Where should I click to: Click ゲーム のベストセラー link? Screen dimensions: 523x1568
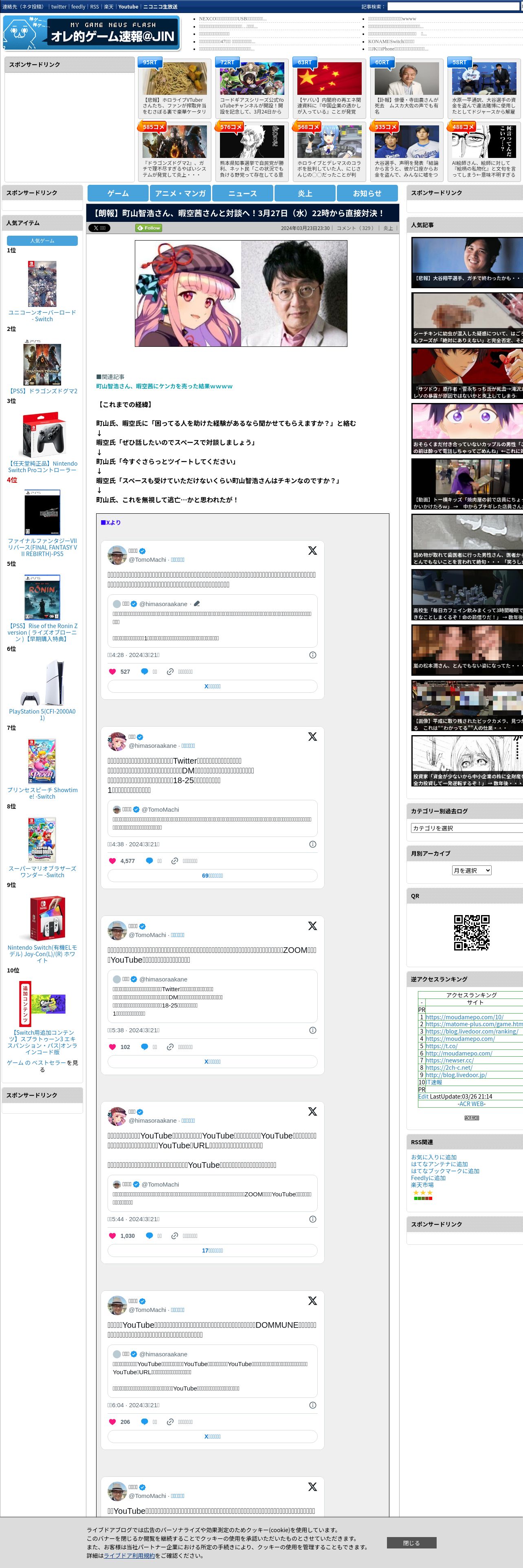[x=36, y=1062]
